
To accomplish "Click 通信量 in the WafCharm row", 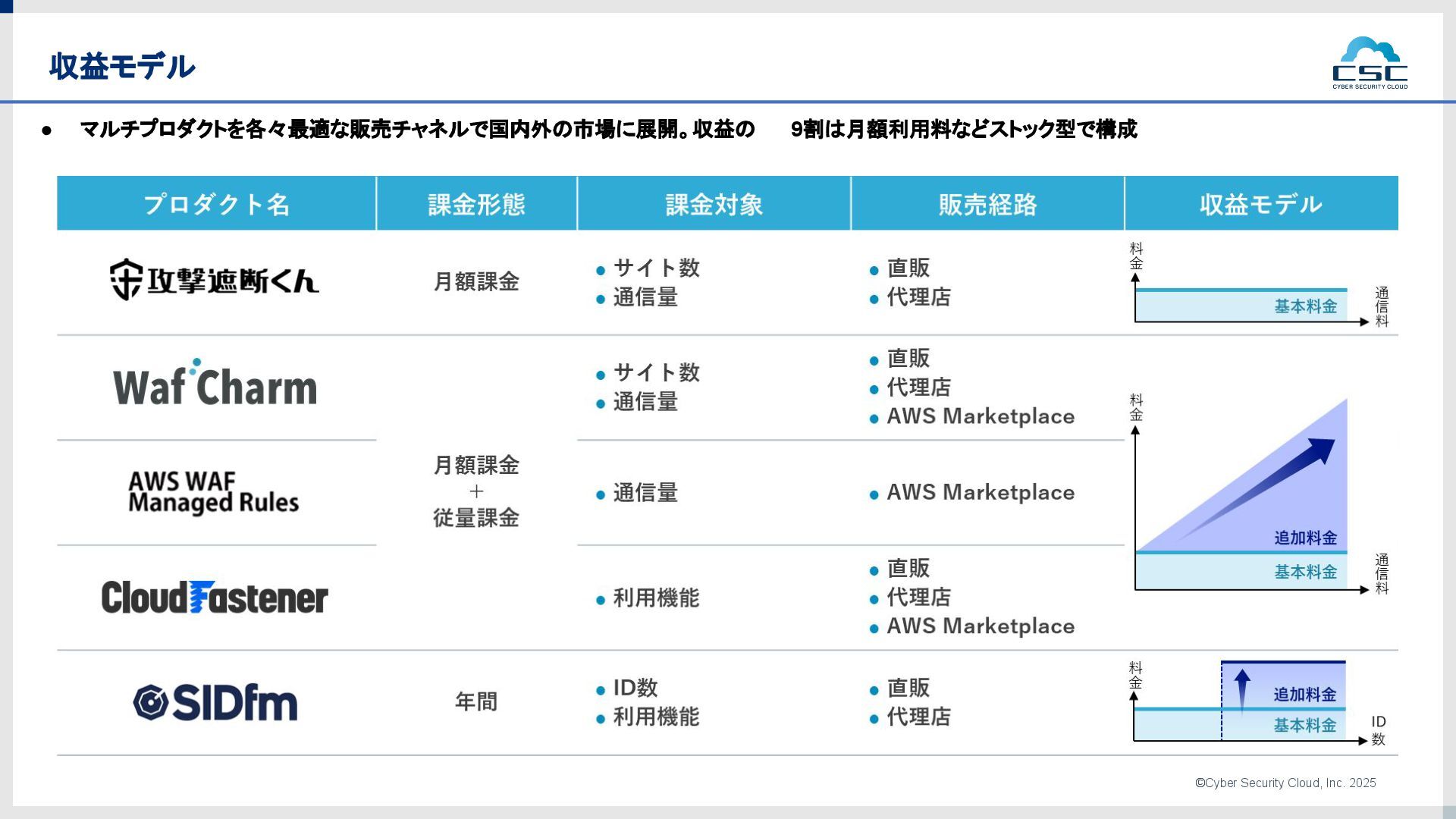I will pyautogui.click(x=645, y=402).
